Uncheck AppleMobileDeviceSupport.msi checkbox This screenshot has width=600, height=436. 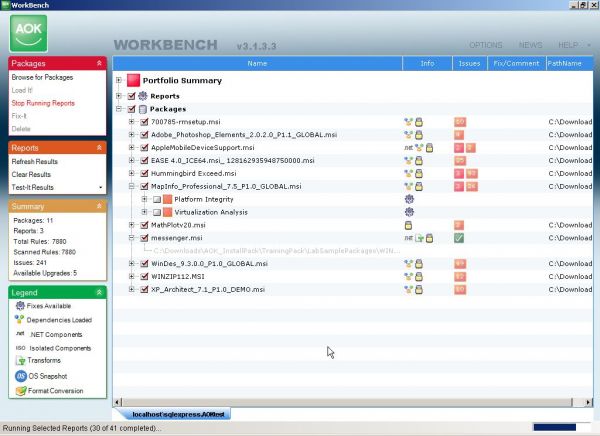point(144,148)
